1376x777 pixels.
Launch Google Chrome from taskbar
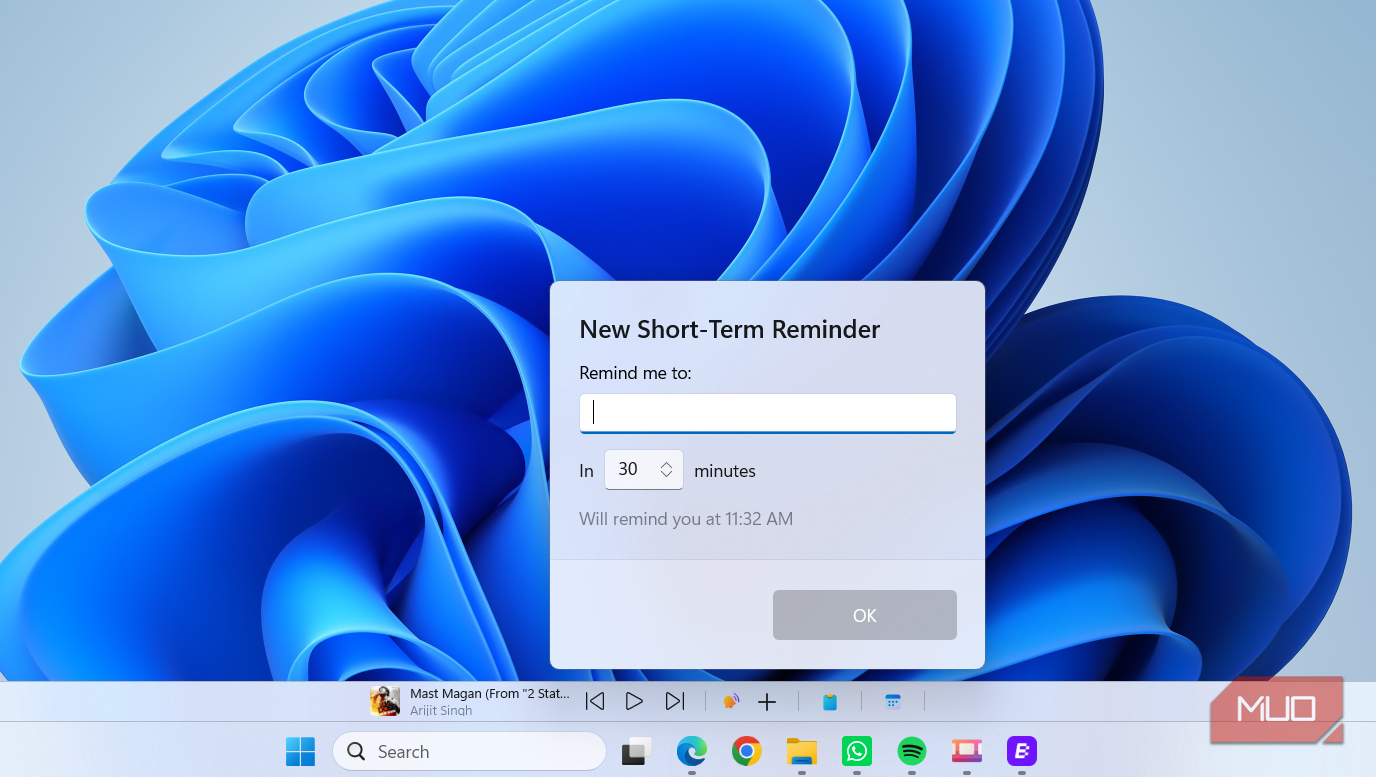[x=747, y=751]
